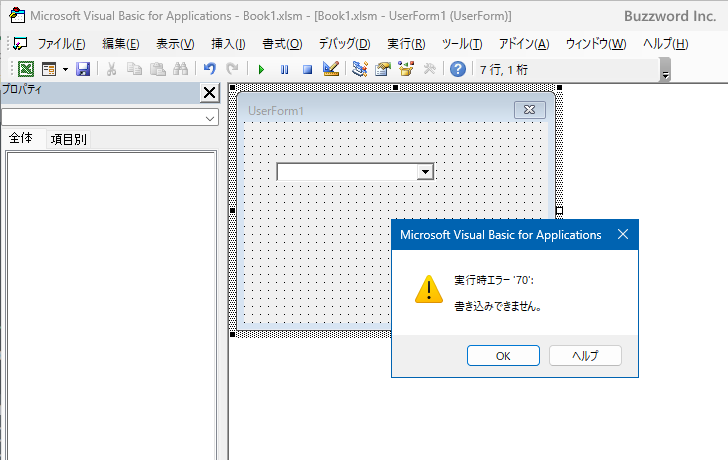The width and height of the screenshot is (728, 460).
Task: Click the 7 行, 1 桁 position indicator
Action: point(504,70)
